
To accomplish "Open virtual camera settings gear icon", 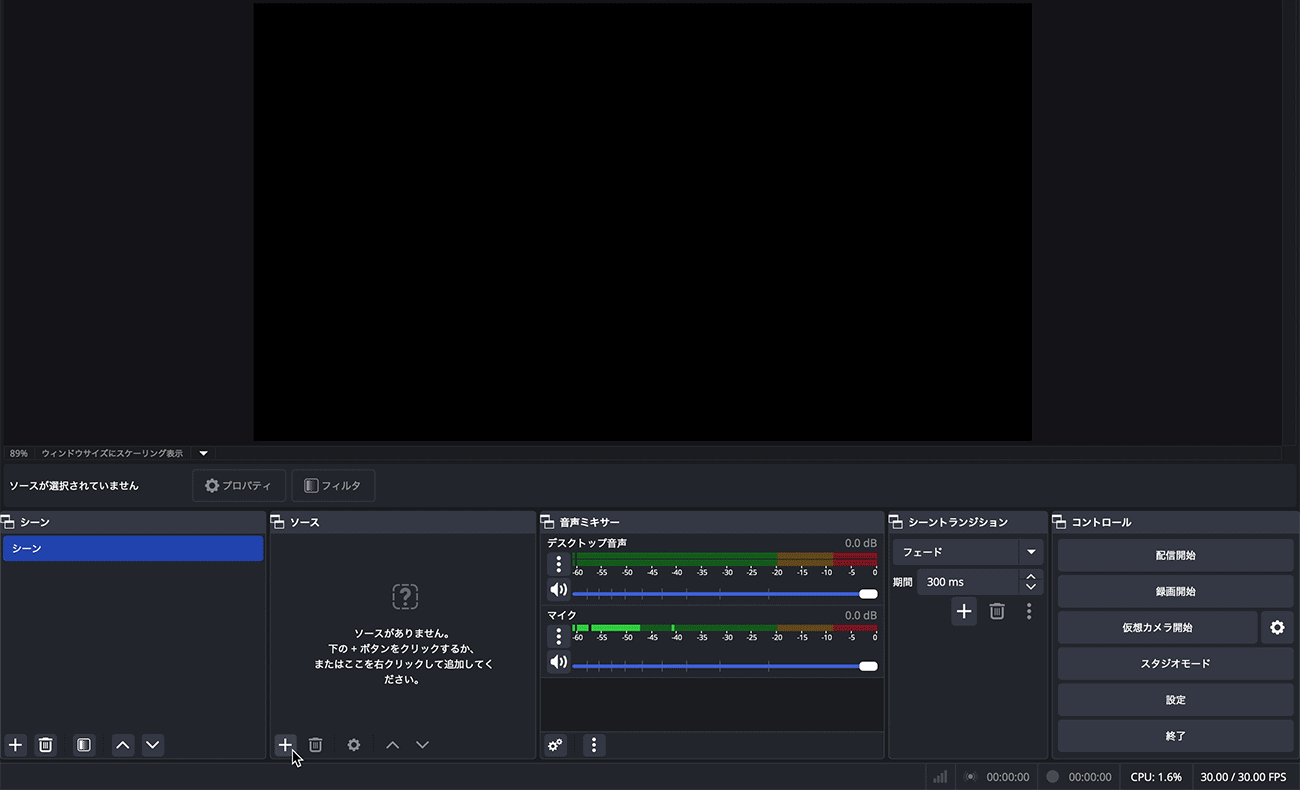I will pyautogui.click(x=1277, y=628).
